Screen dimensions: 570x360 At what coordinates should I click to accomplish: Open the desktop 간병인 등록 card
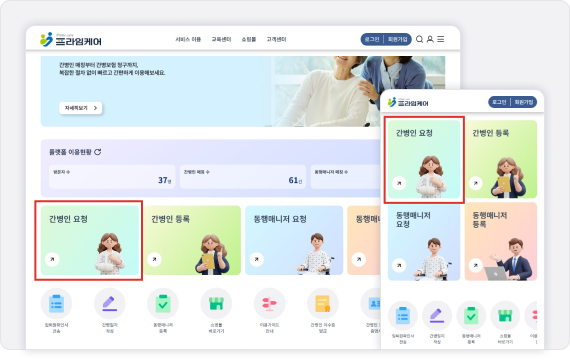192,240
